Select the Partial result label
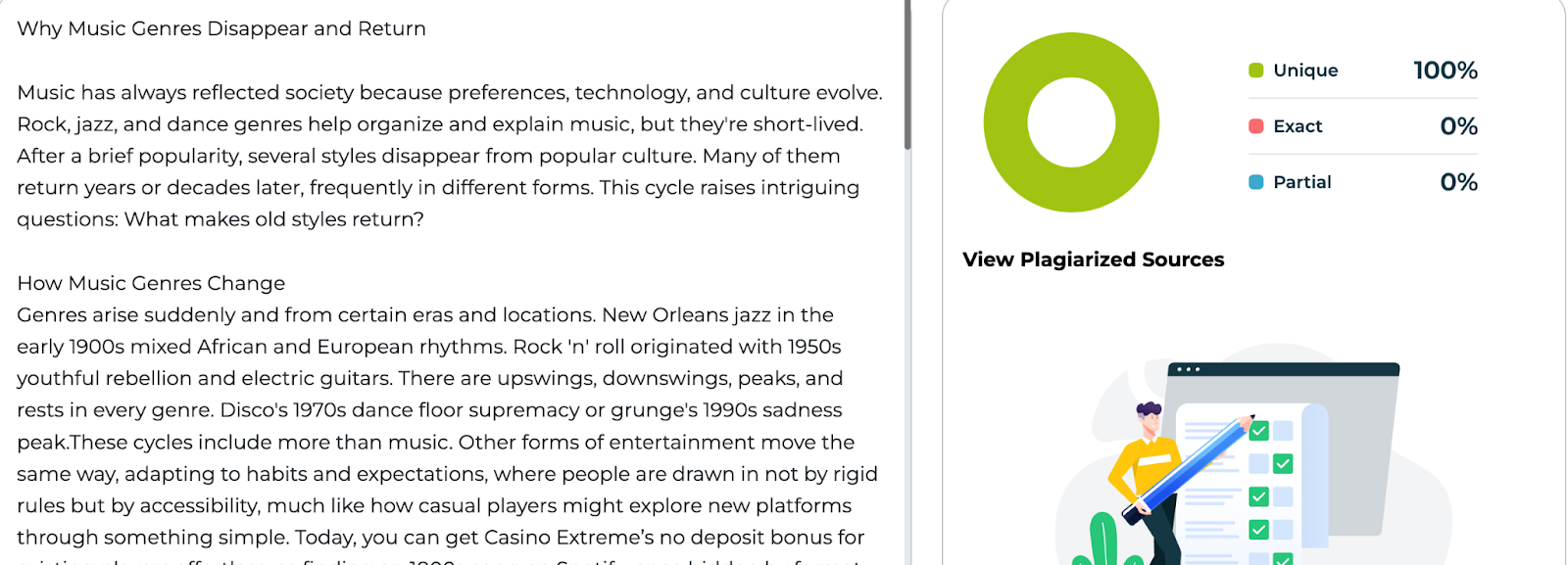The image size is (1568, 565). point(1301,182)
